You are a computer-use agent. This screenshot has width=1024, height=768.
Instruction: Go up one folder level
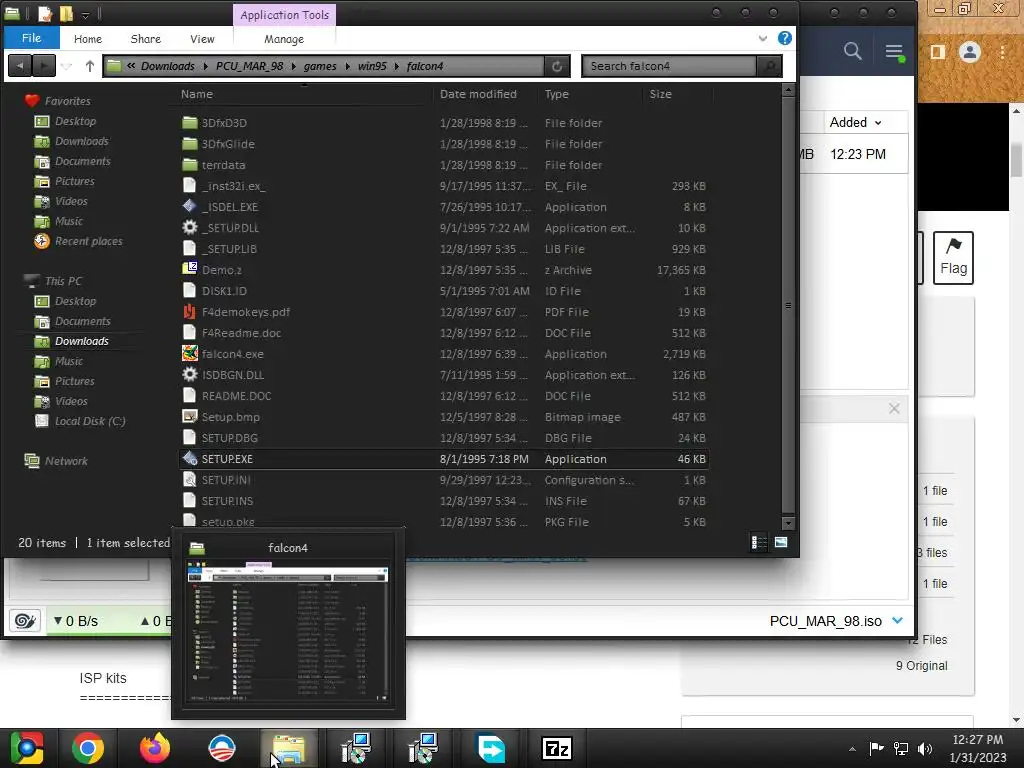point(90,66)
